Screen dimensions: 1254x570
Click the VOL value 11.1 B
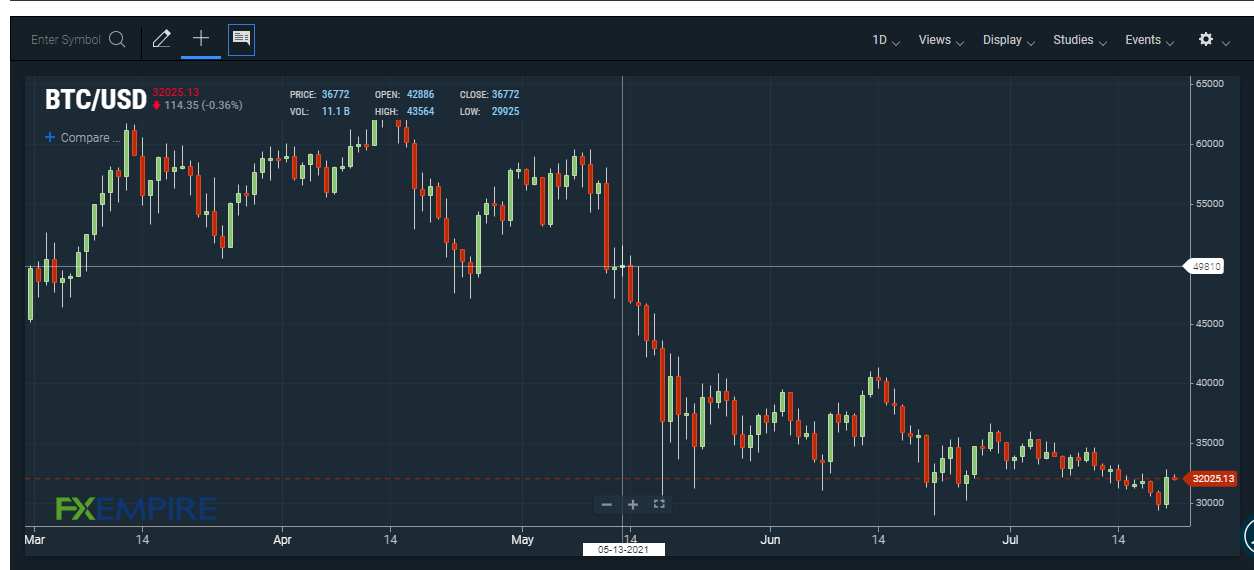(335, 111)
